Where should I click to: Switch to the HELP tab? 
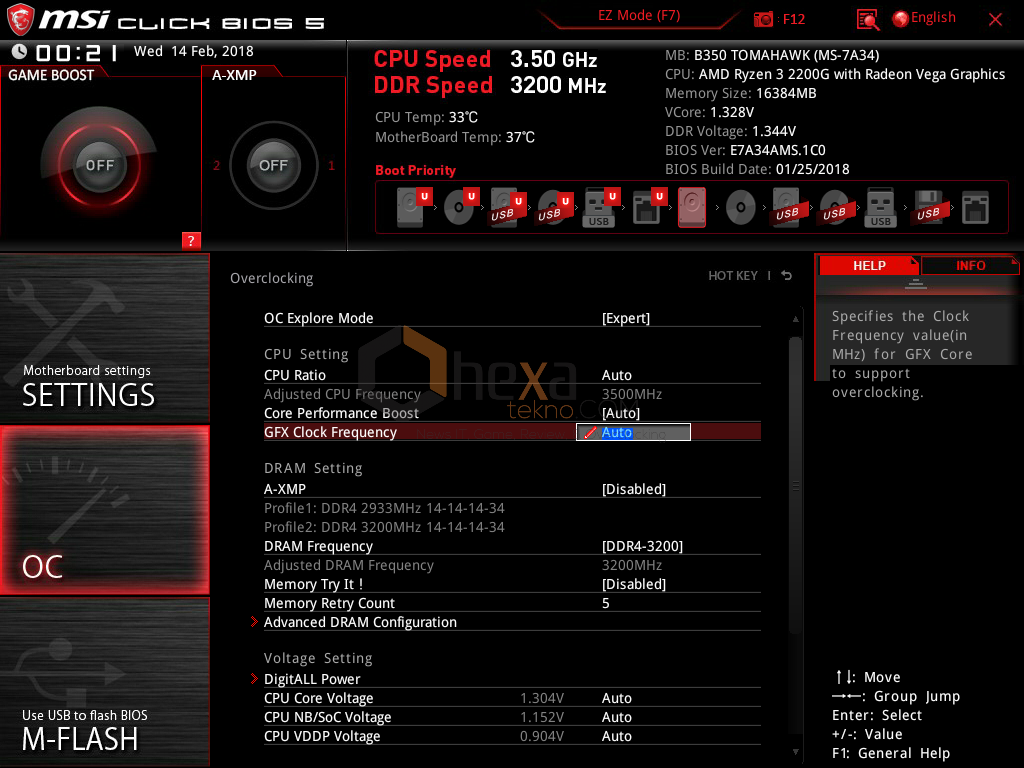(869, 265)
